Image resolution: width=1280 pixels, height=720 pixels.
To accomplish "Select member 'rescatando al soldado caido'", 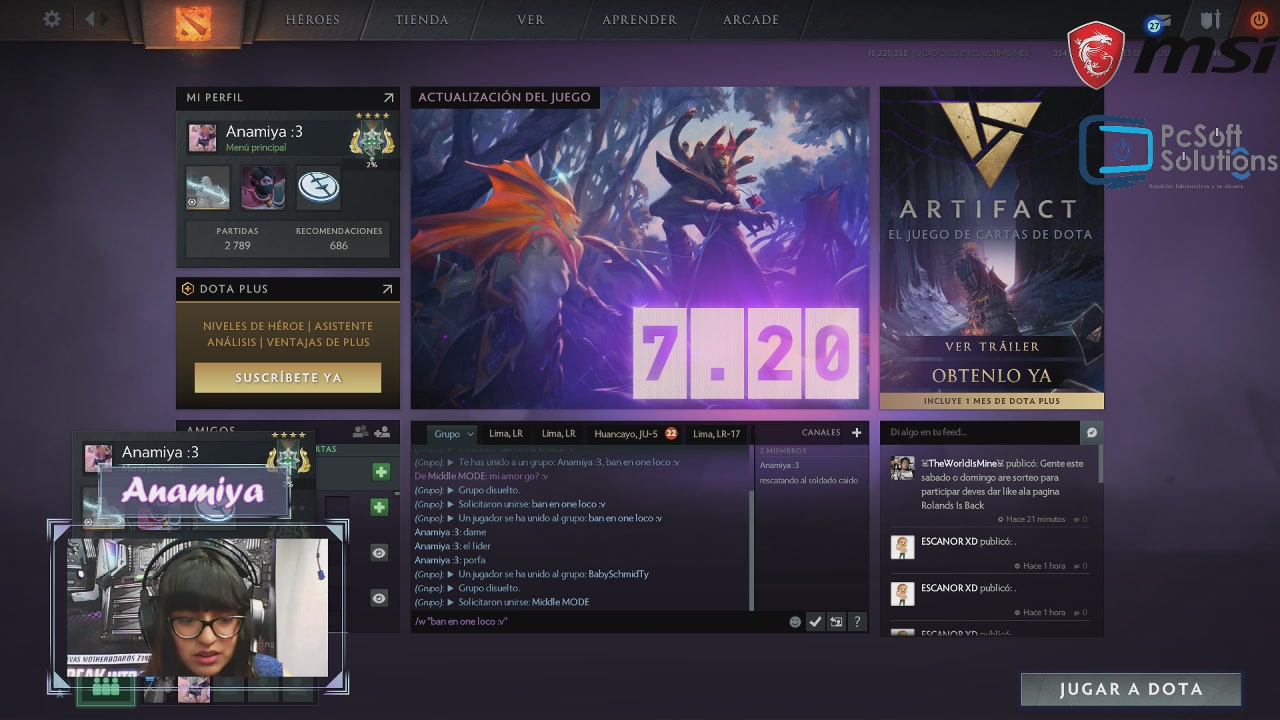I will tap(809, 480).
